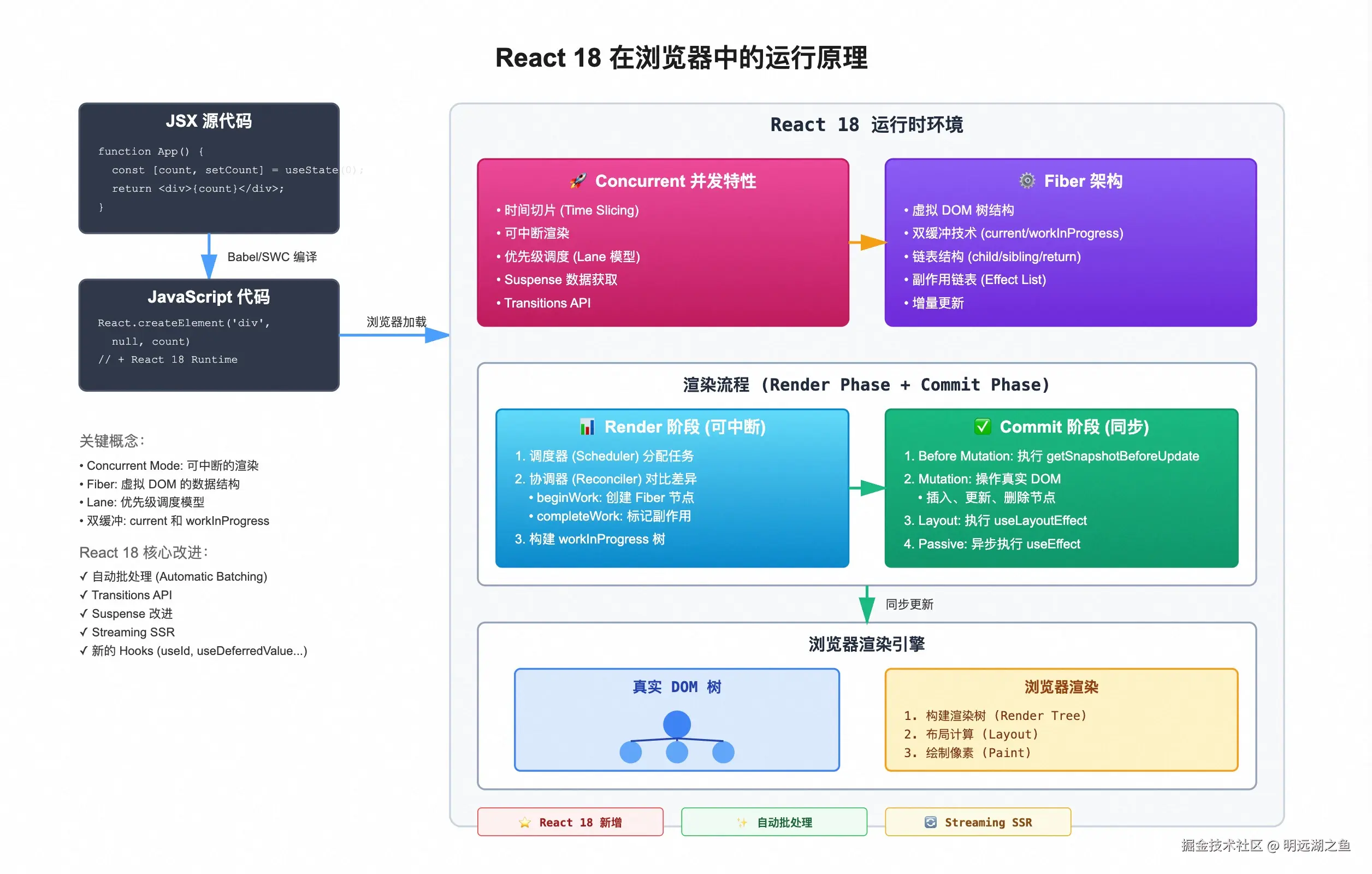Click the React 18 新增 legend button
Image resolution: width=1372 pixels, height=874 pixels.
coord(570,822)
